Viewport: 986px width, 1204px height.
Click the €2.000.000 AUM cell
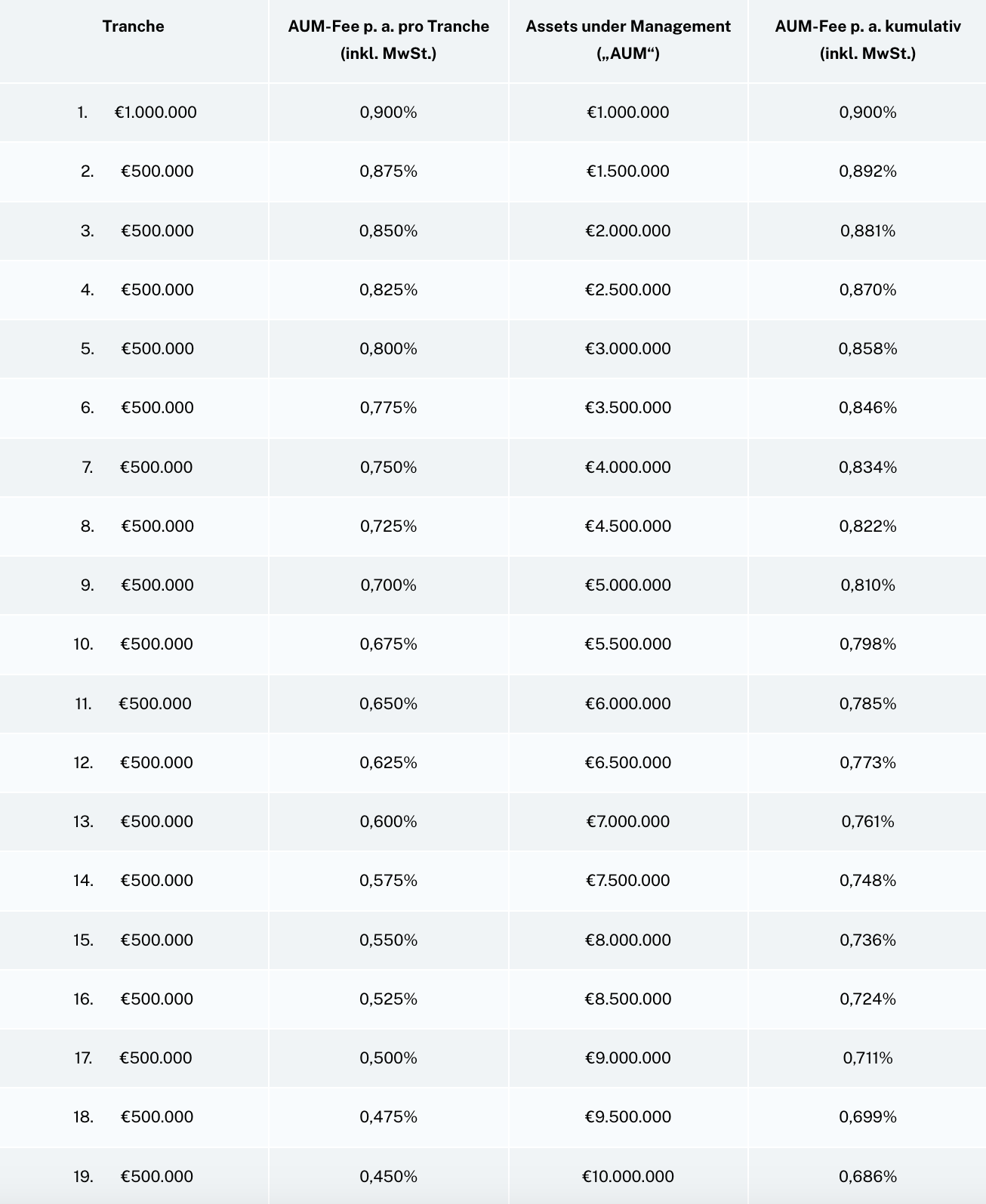628,230
